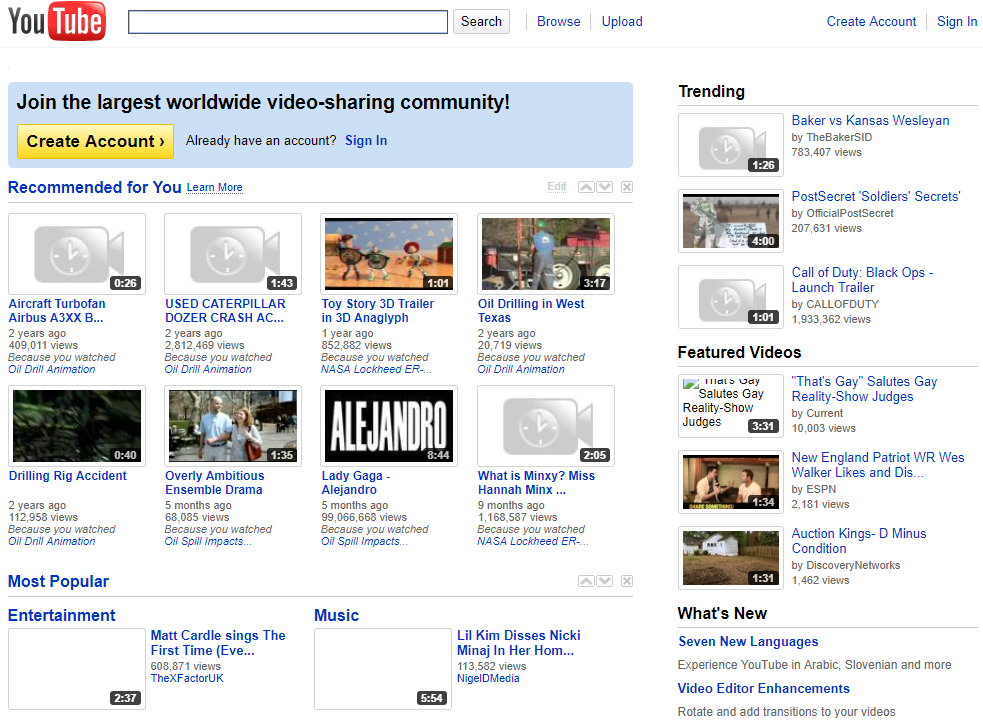This screenshot has height=720, width=983.
Task: Open Drilling Rig Accident title link
Action: [x=68, y=475]
